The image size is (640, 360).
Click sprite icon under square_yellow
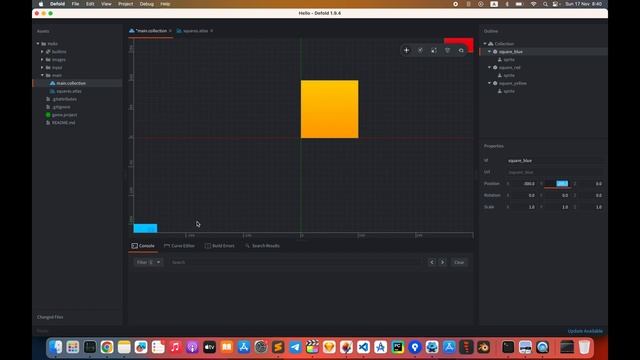[500, 91]
